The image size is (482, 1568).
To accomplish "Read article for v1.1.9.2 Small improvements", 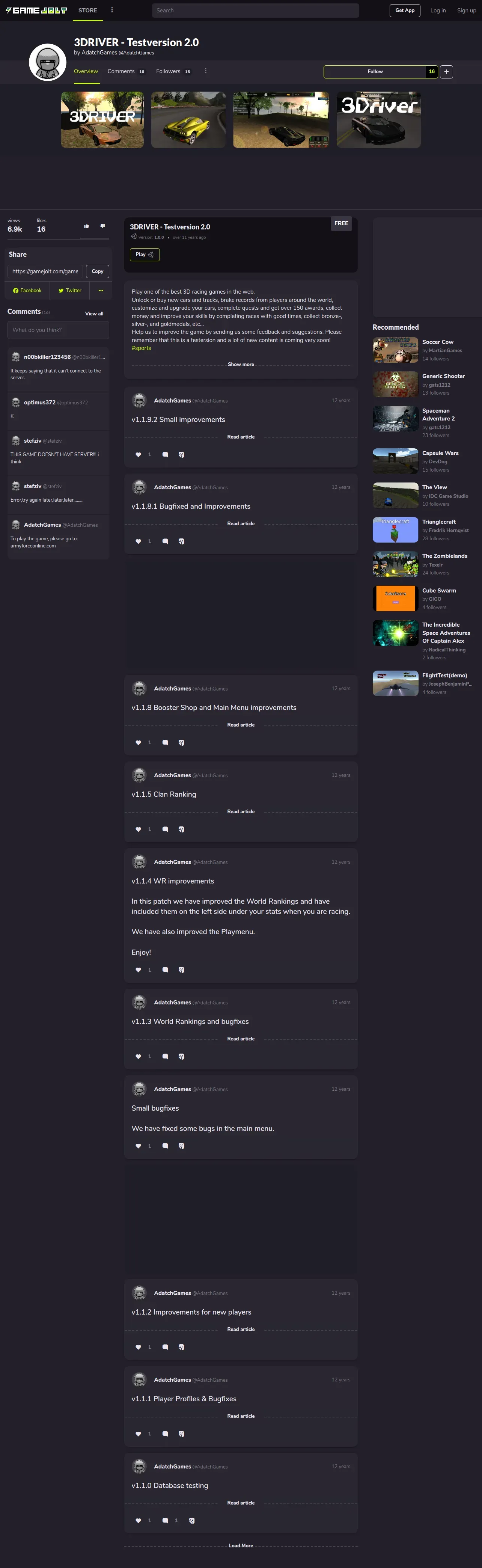I will coord(241,437).
